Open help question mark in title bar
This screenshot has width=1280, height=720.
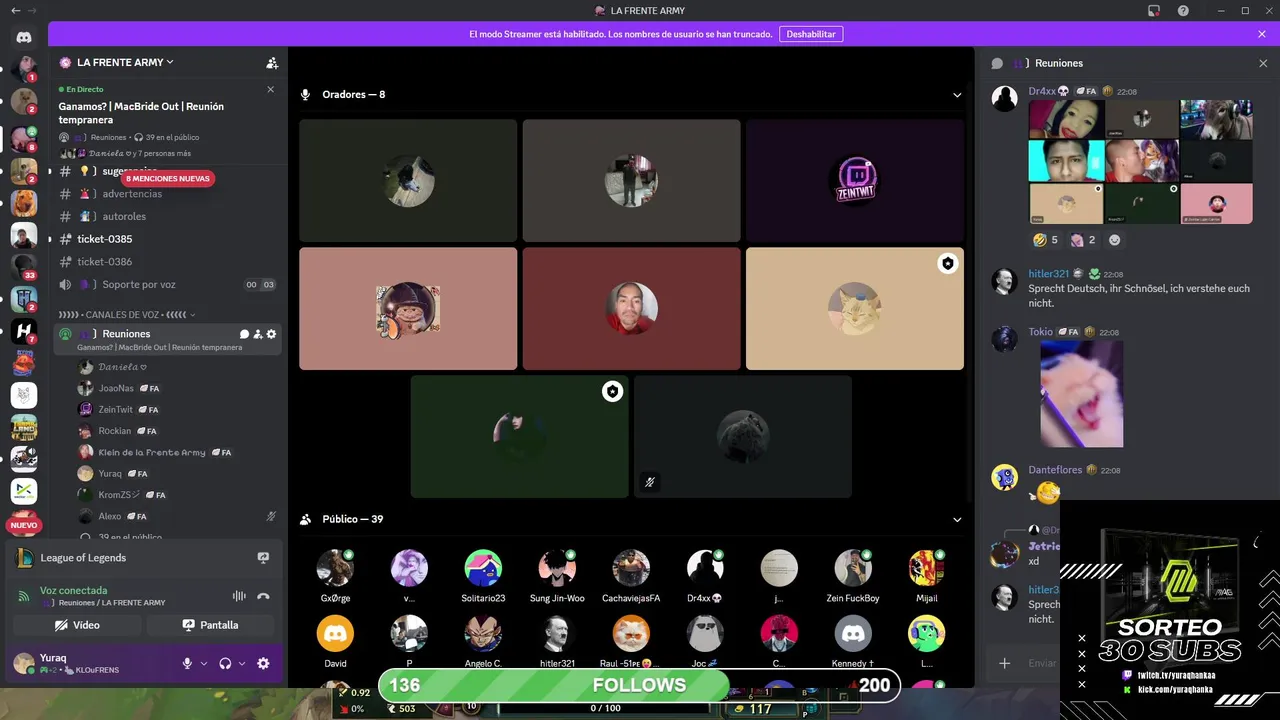coord(1183,11)
